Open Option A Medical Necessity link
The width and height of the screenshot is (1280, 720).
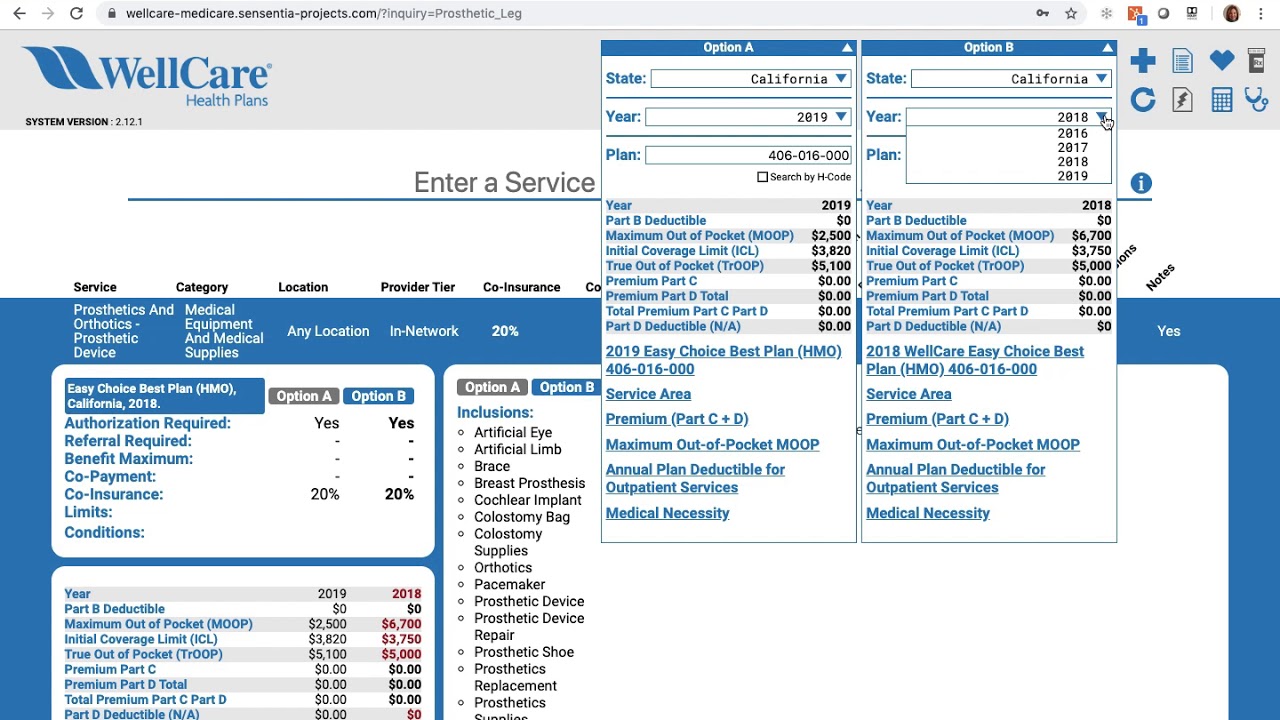[x=667, y=513]
